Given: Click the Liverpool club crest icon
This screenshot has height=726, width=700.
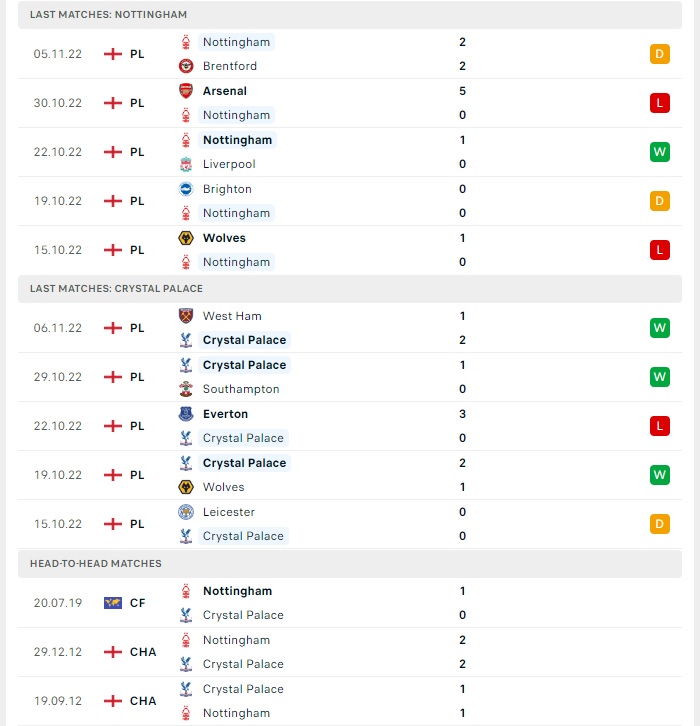Looking at the screenshot, I should point(186,164).
